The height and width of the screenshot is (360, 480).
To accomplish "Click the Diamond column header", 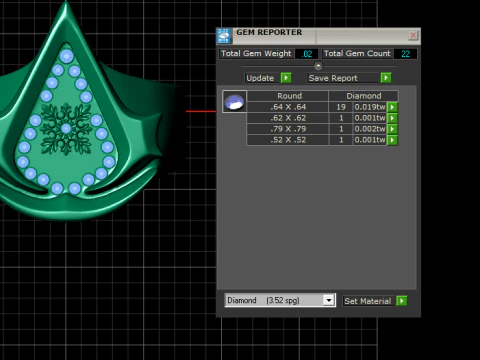I will [364, 96].
